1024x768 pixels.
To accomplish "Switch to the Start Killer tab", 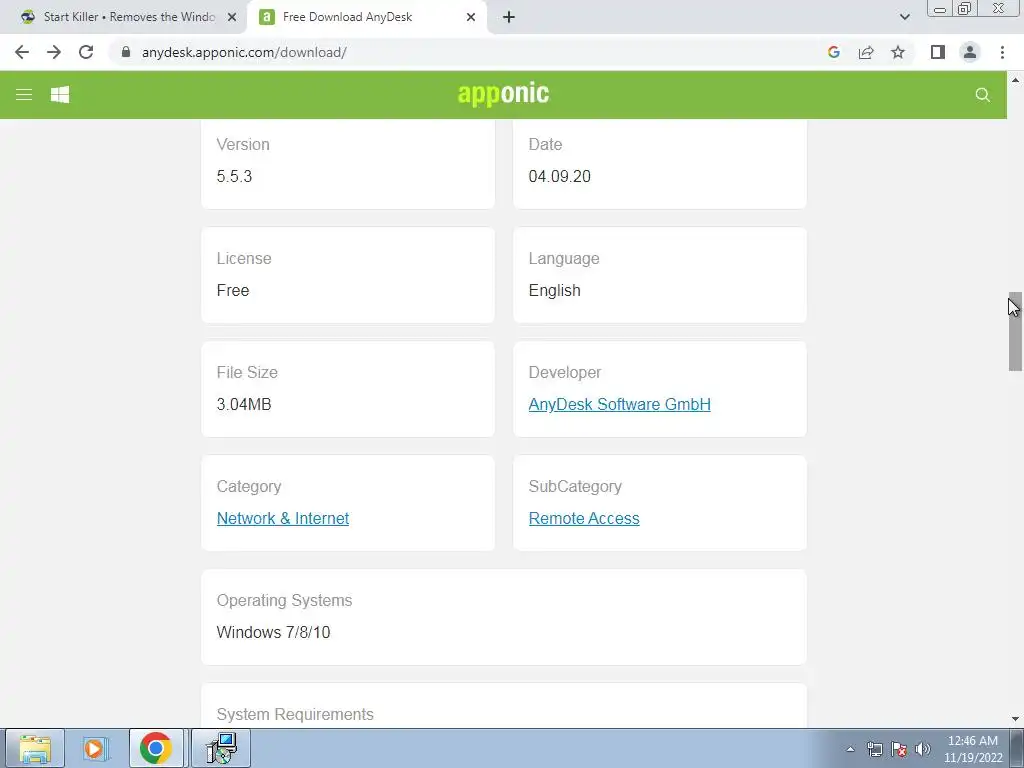I will [129, 17].
